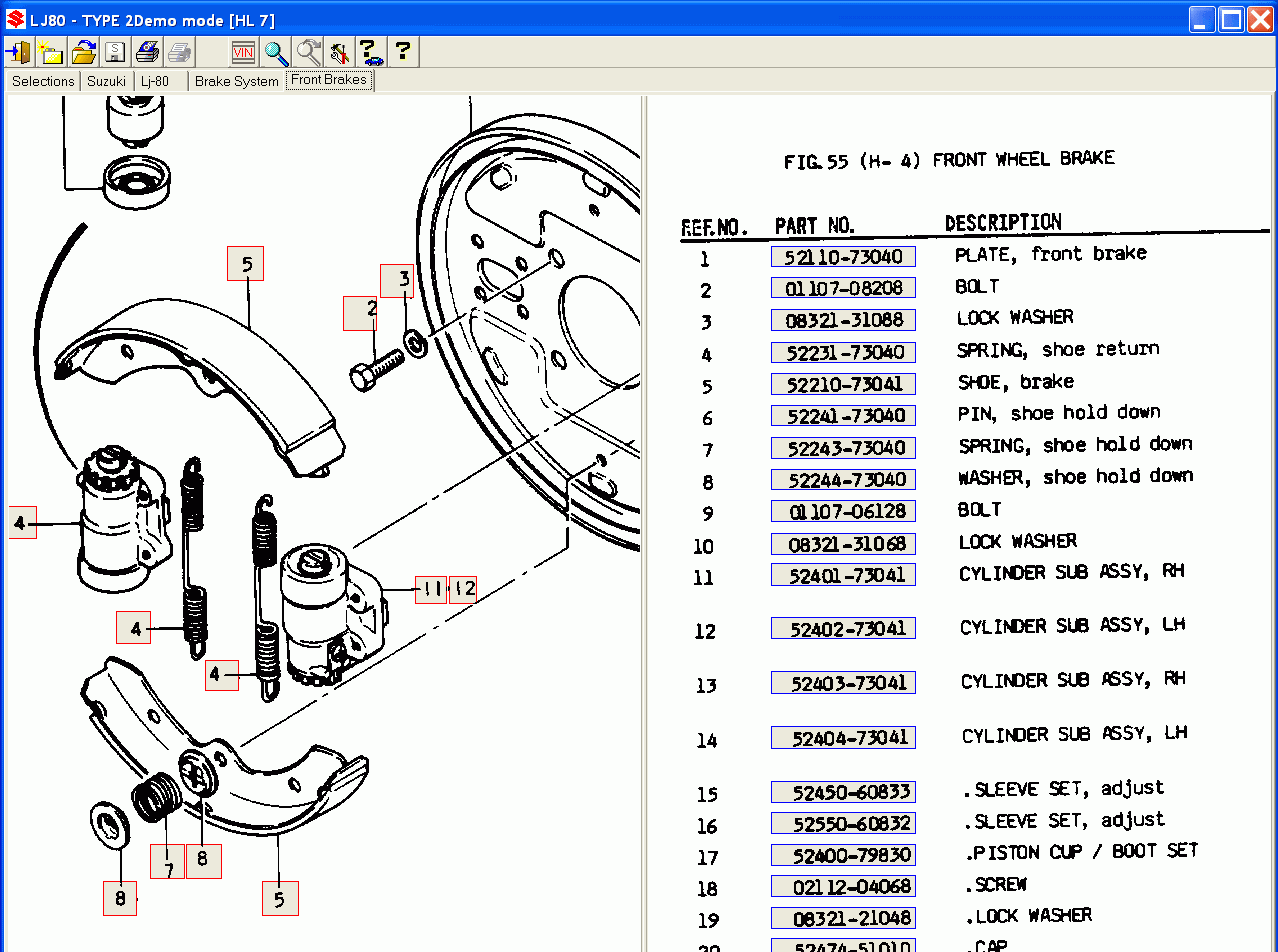Click callout 5 above the upper brake shoe
This screenshot has height=952, width=1278.
pos(245,264)
